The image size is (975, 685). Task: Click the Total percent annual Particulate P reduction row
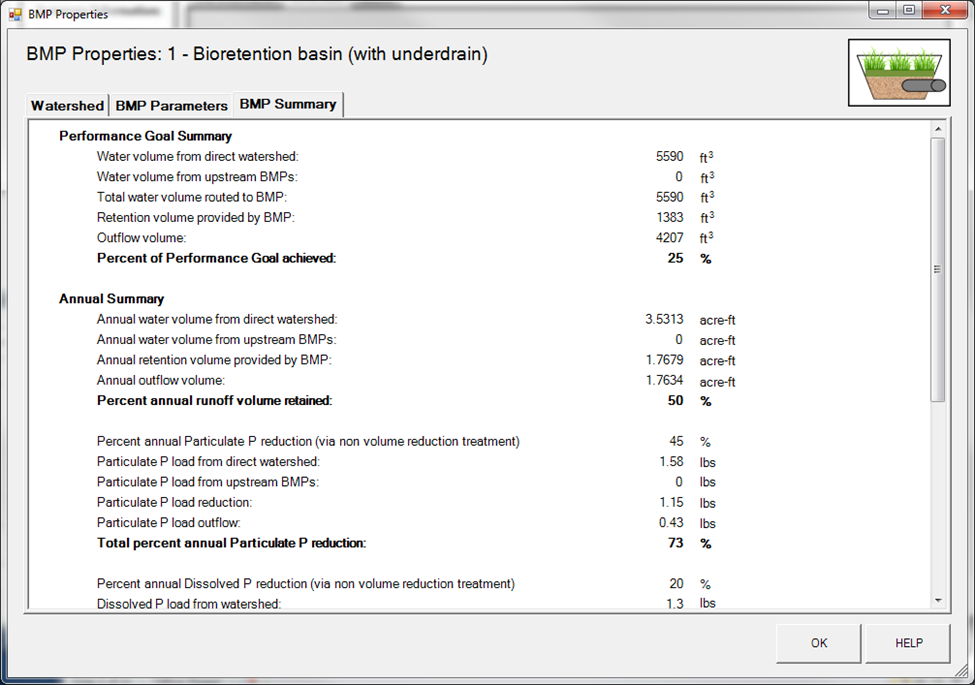[x=404, y=543]
